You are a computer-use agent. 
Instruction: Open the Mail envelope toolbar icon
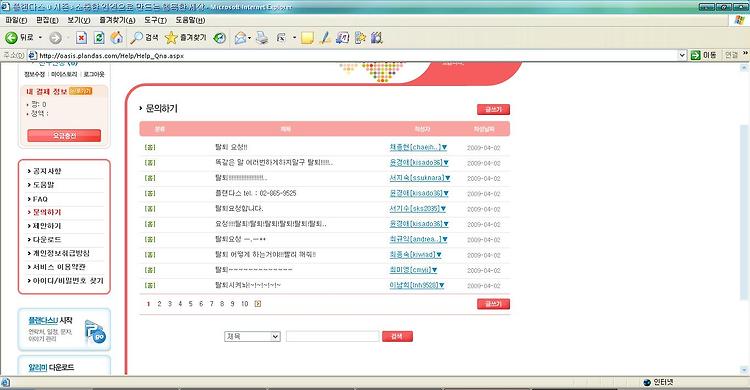(x=240, y=38)
